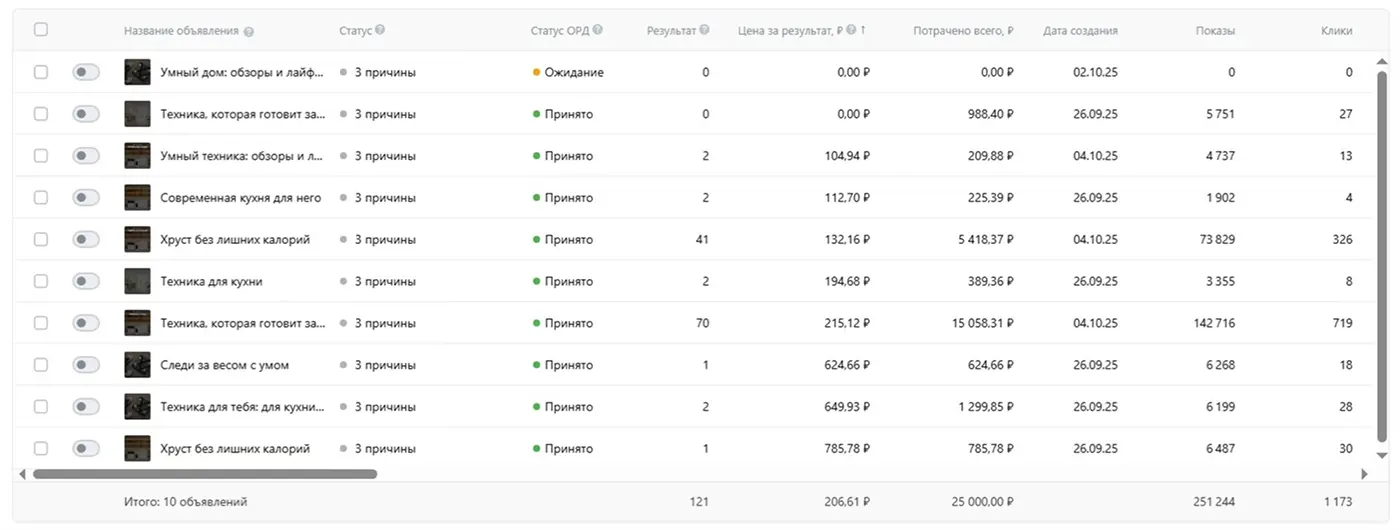Select the 02.10.25 creation date cell
Image resolution: width=1400 pixels, height=530 pixels.
1095,72
